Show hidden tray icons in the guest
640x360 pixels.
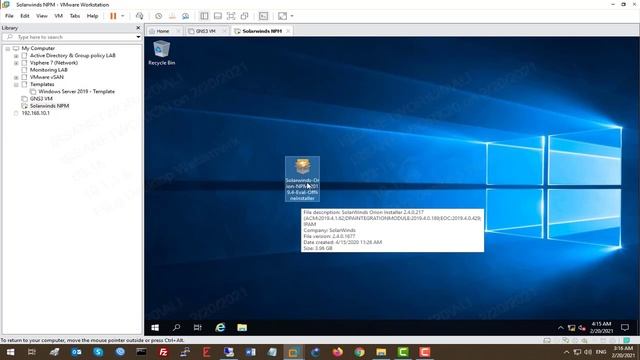tap(560, 328)
